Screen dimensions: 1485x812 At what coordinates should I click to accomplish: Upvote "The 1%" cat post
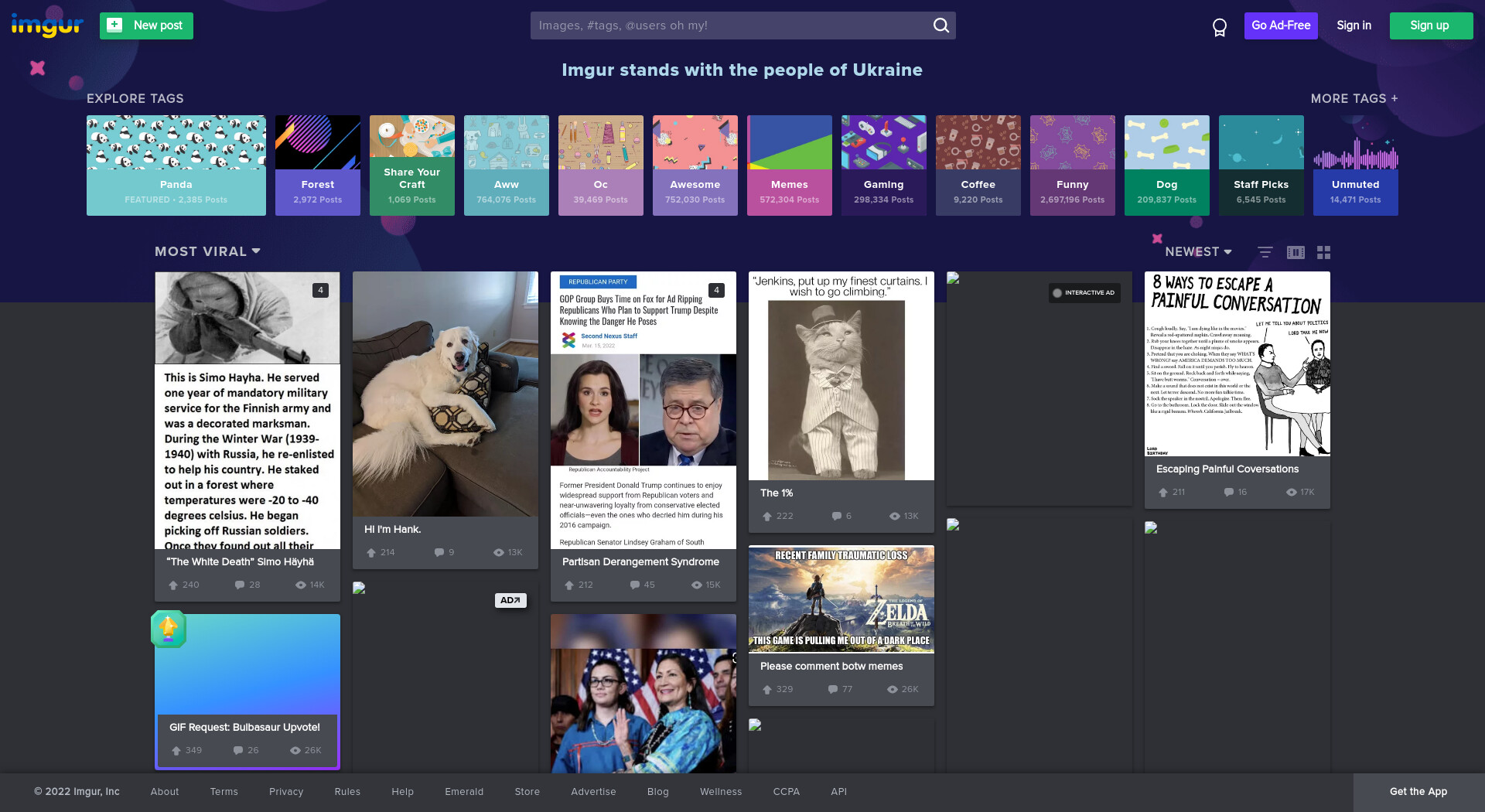(x=767, y=517)
